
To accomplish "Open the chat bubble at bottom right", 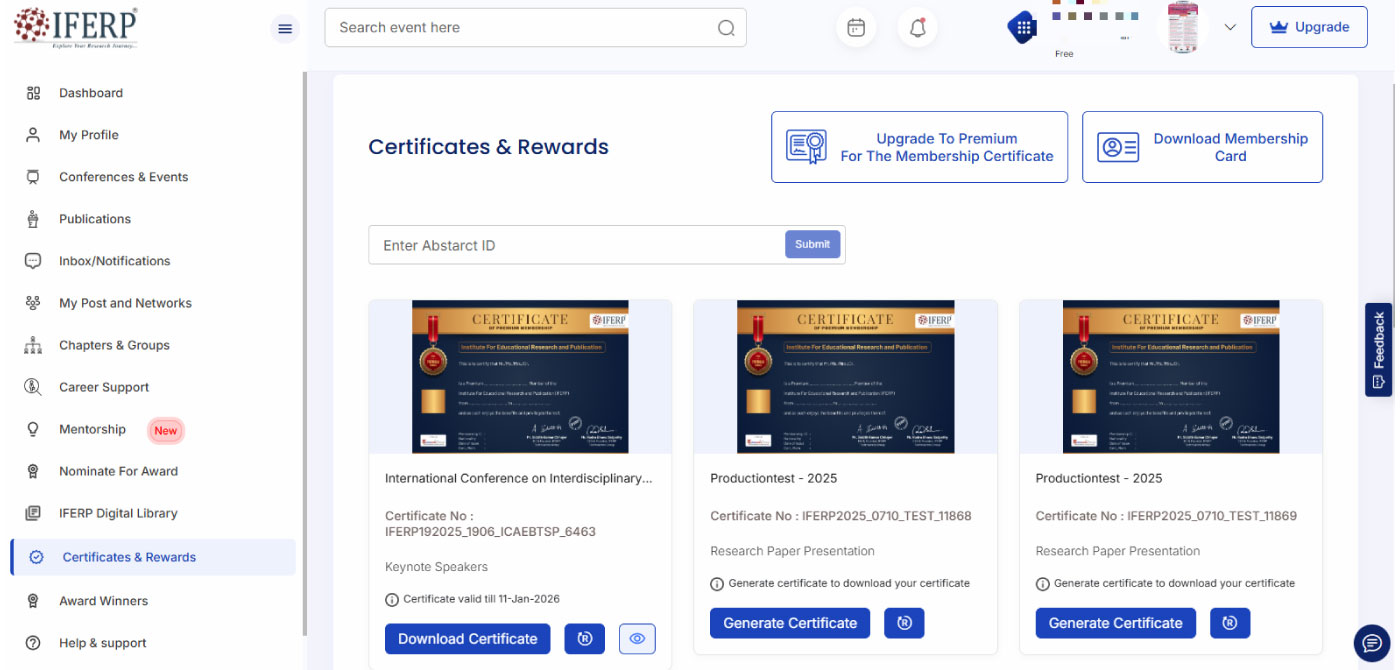I will coord(1371,644).
